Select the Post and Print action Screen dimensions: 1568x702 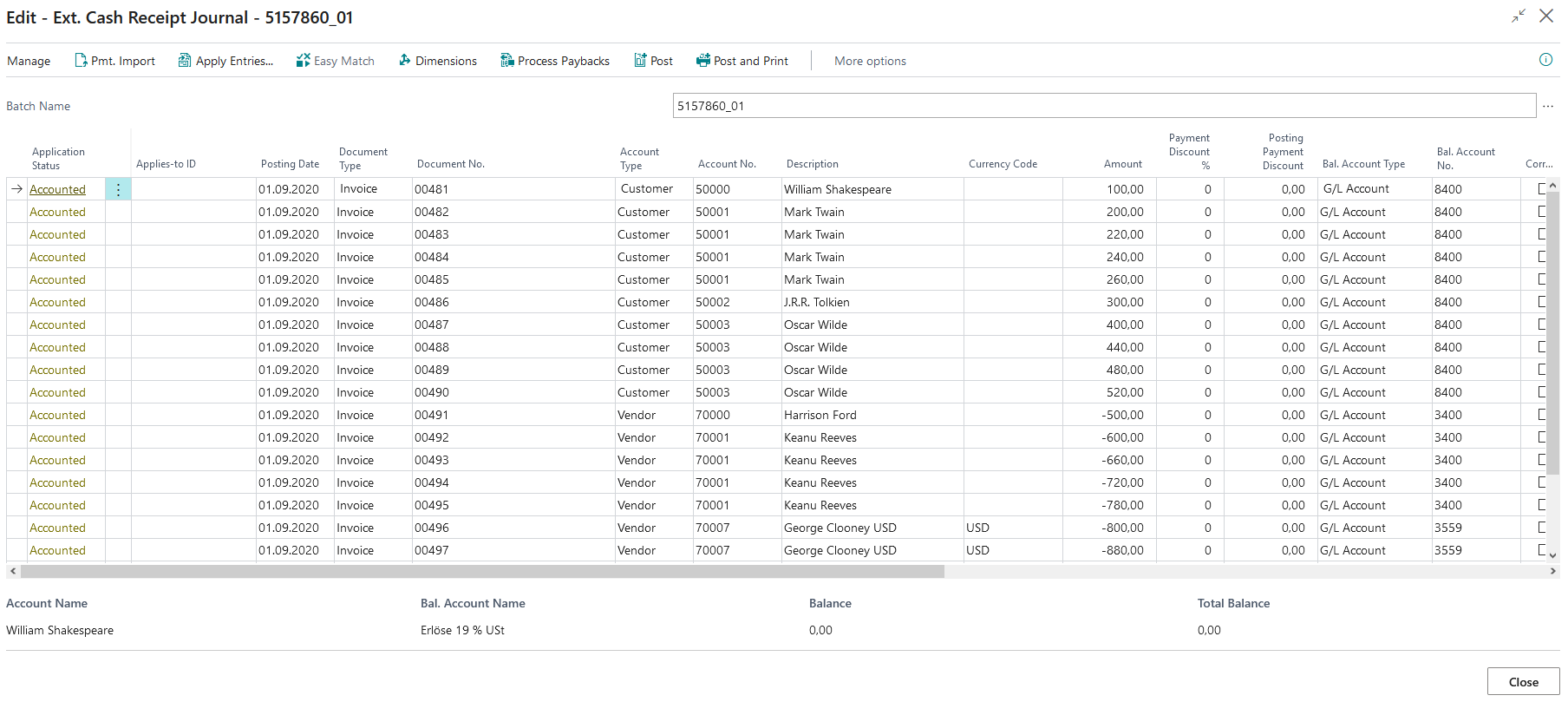pos(742,61)
